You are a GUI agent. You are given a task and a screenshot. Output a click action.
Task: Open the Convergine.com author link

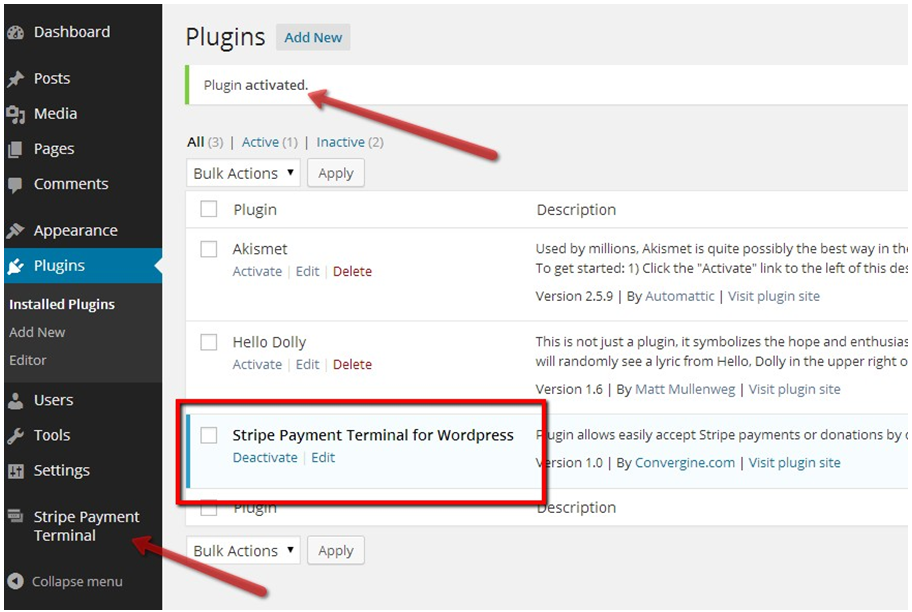pos(685,463)
